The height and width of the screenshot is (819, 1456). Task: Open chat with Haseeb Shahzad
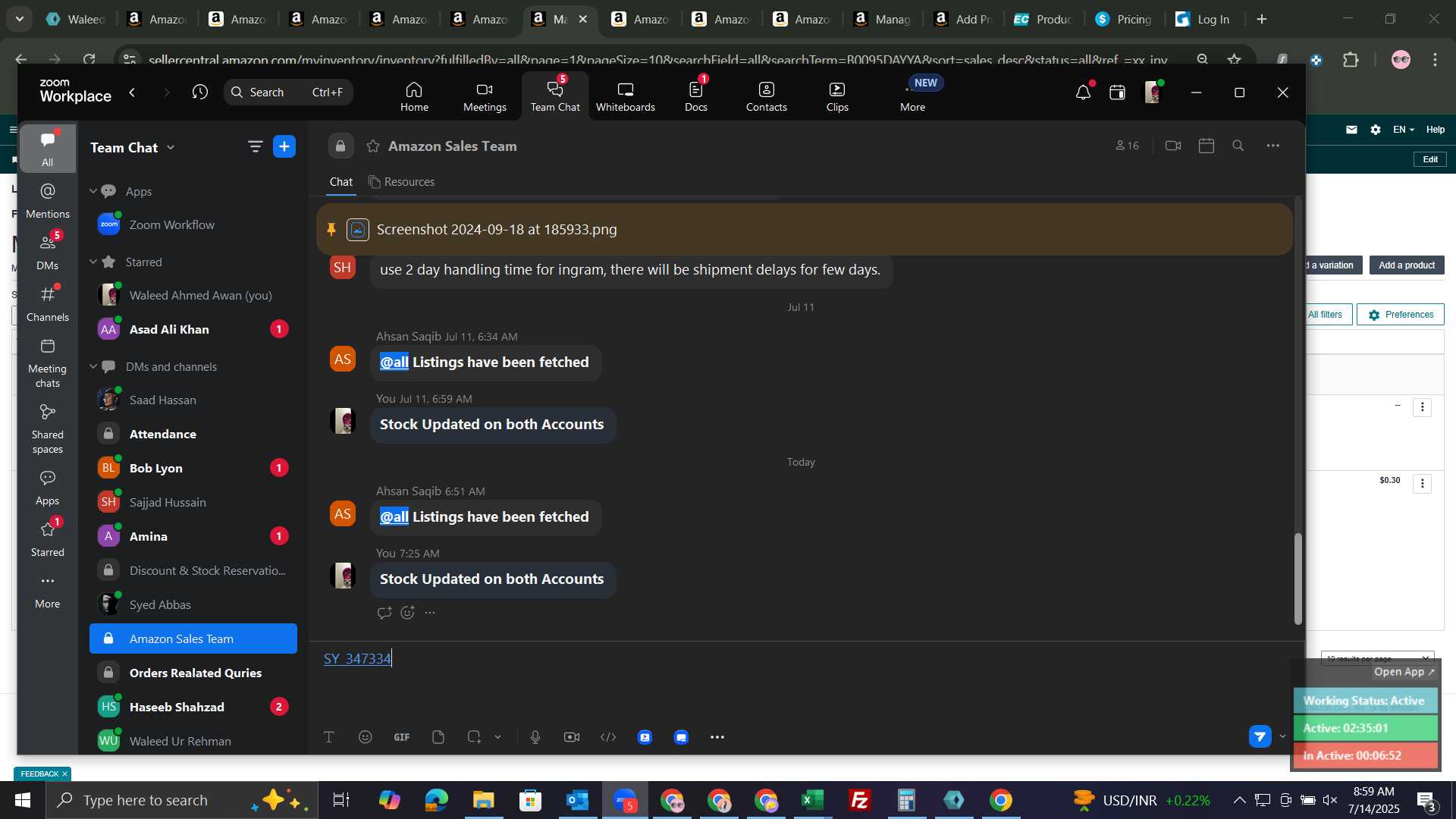tap(193, 707)
